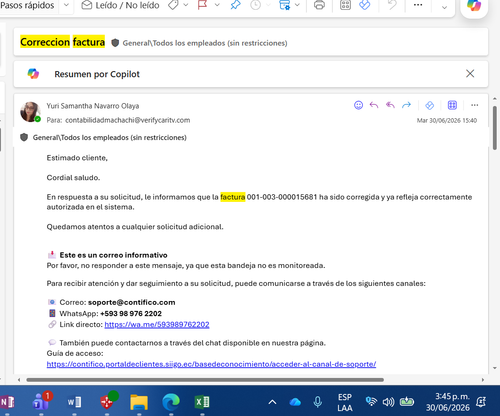Open the Wi-Fi network tray icon
Viewport: 500px width, 416px height.
coord(371,402)
